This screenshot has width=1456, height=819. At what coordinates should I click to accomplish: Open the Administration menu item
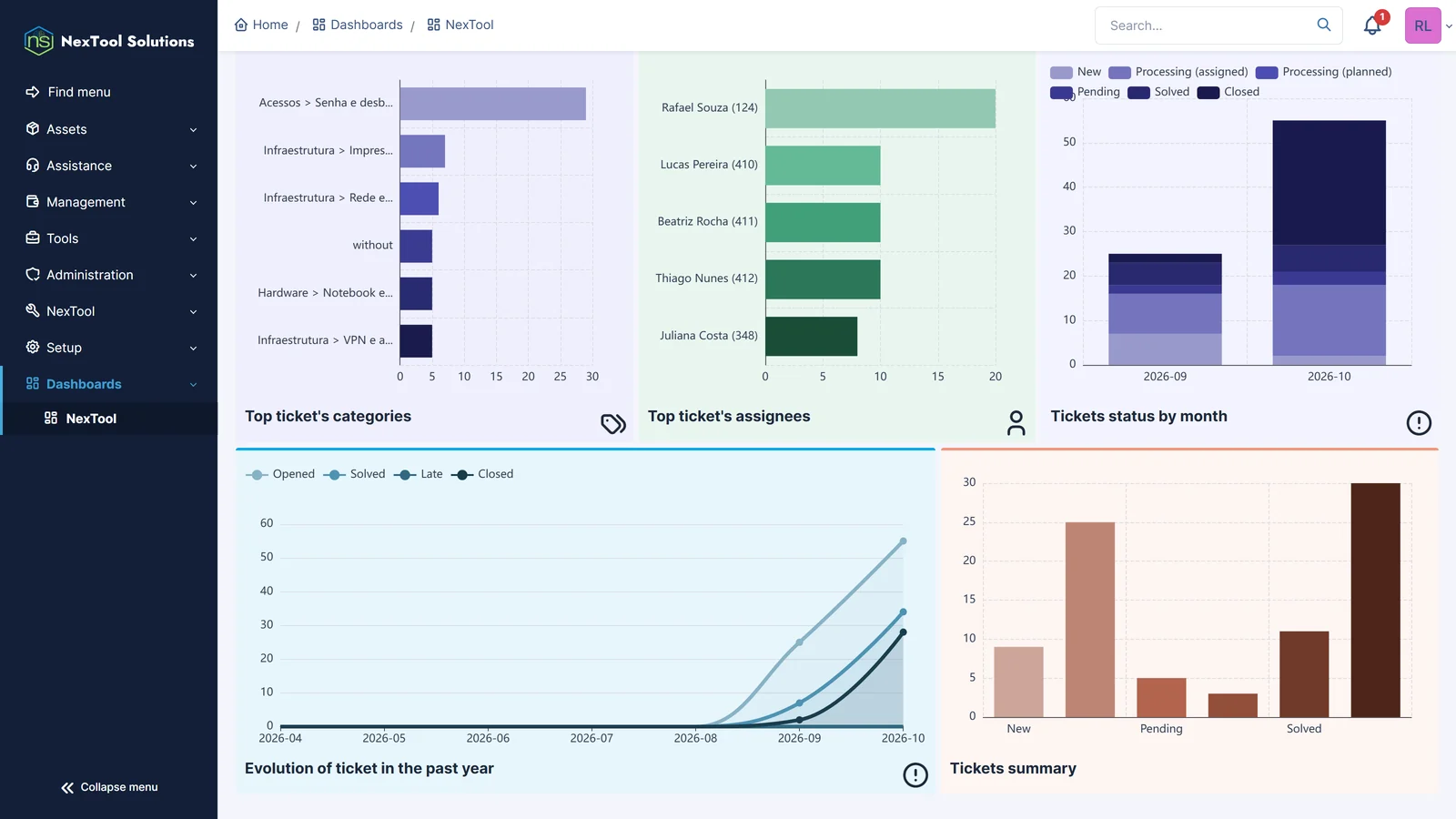[109, 275]
